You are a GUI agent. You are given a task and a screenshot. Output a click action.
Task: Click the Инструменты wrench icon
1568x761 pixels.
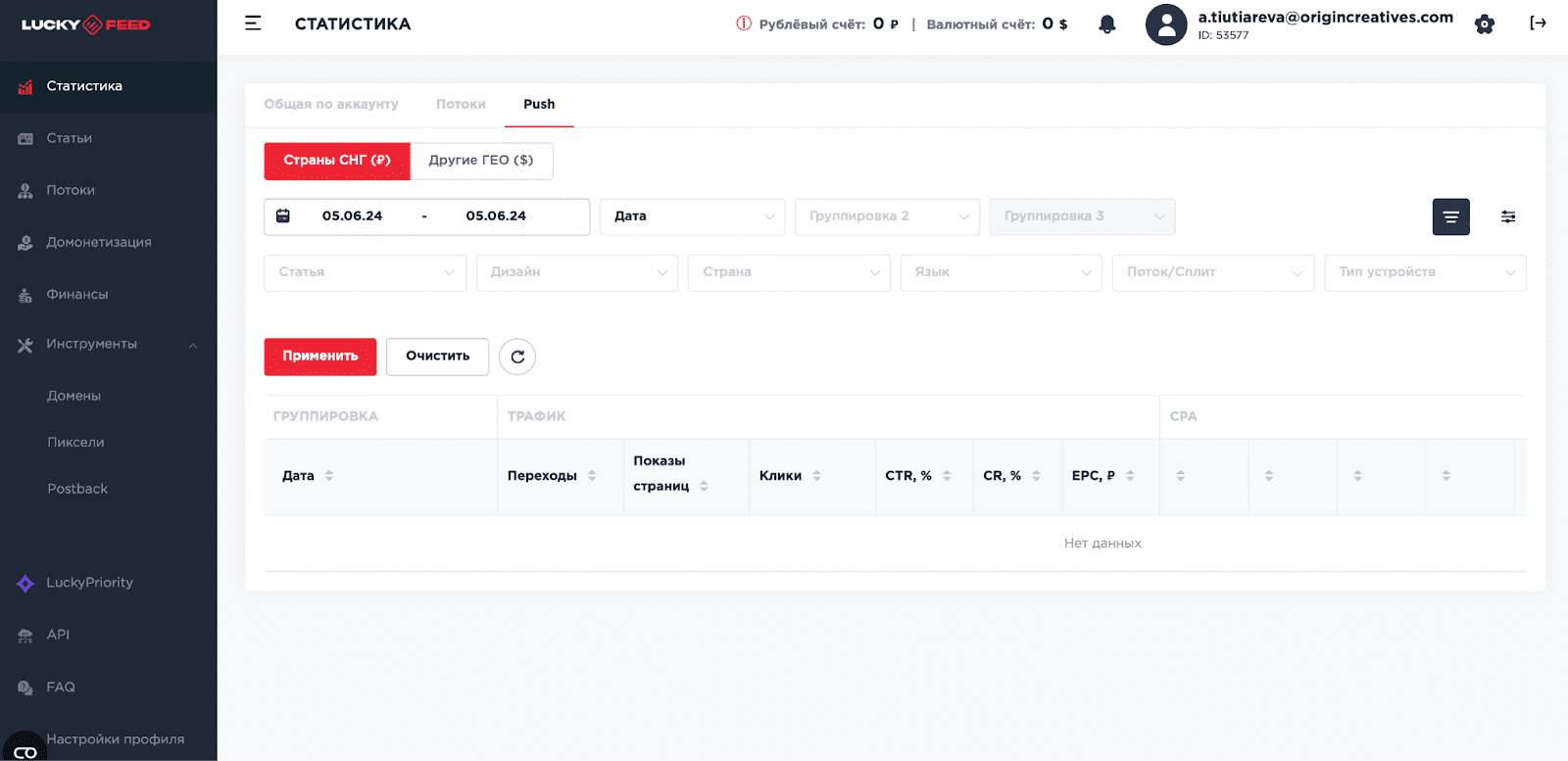pyautogui.click(x=25, y=345)
